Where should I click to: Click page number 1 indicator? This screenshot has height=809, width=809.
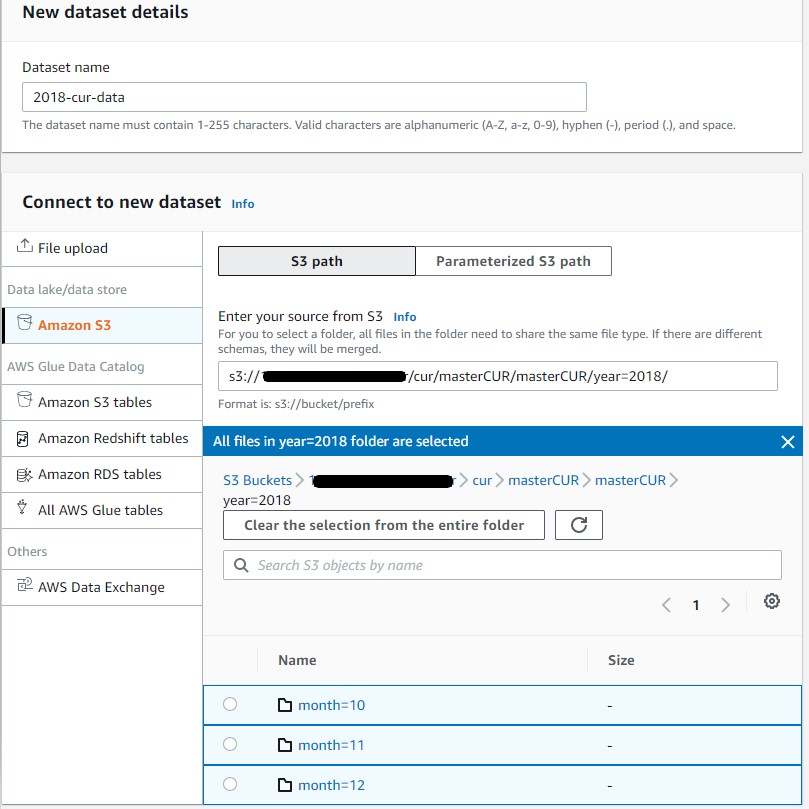[x=696, y=605]
